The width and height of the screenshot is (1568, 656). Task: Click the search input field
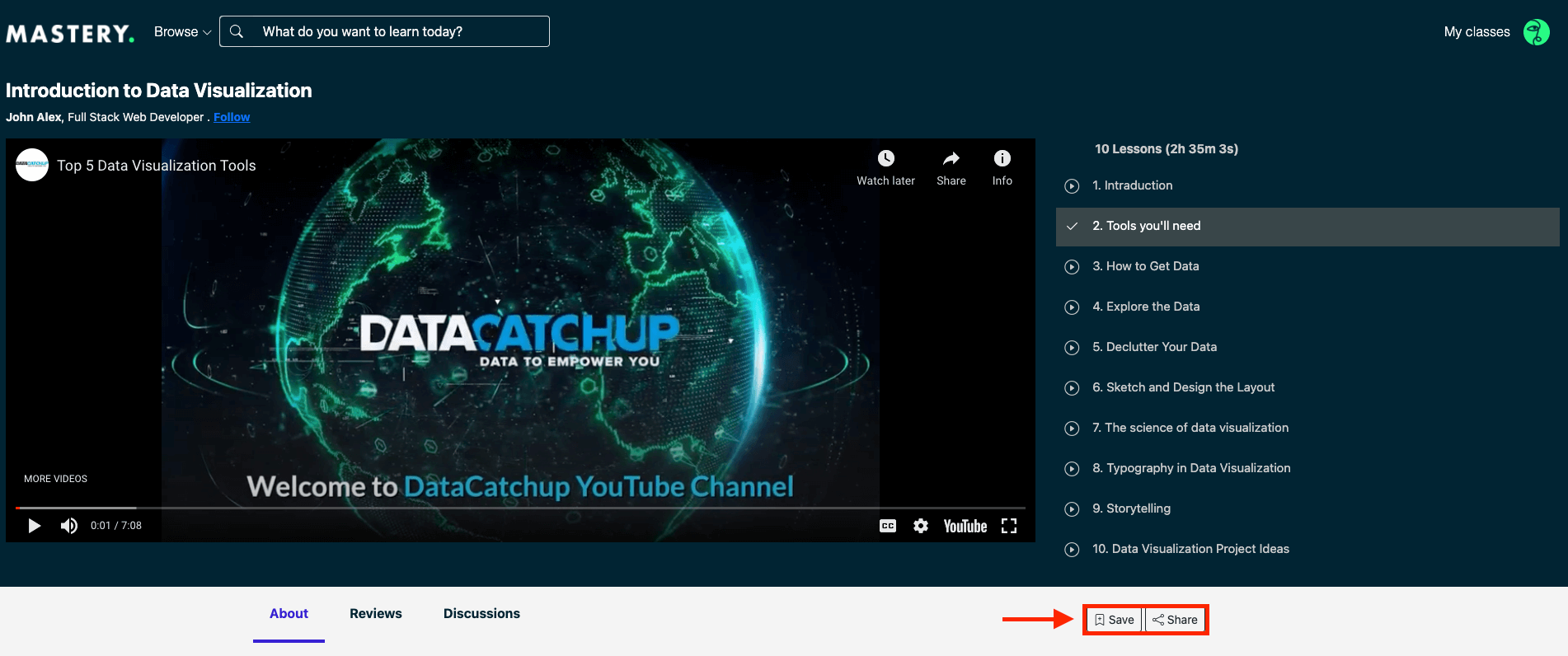[x=384, y=31]
